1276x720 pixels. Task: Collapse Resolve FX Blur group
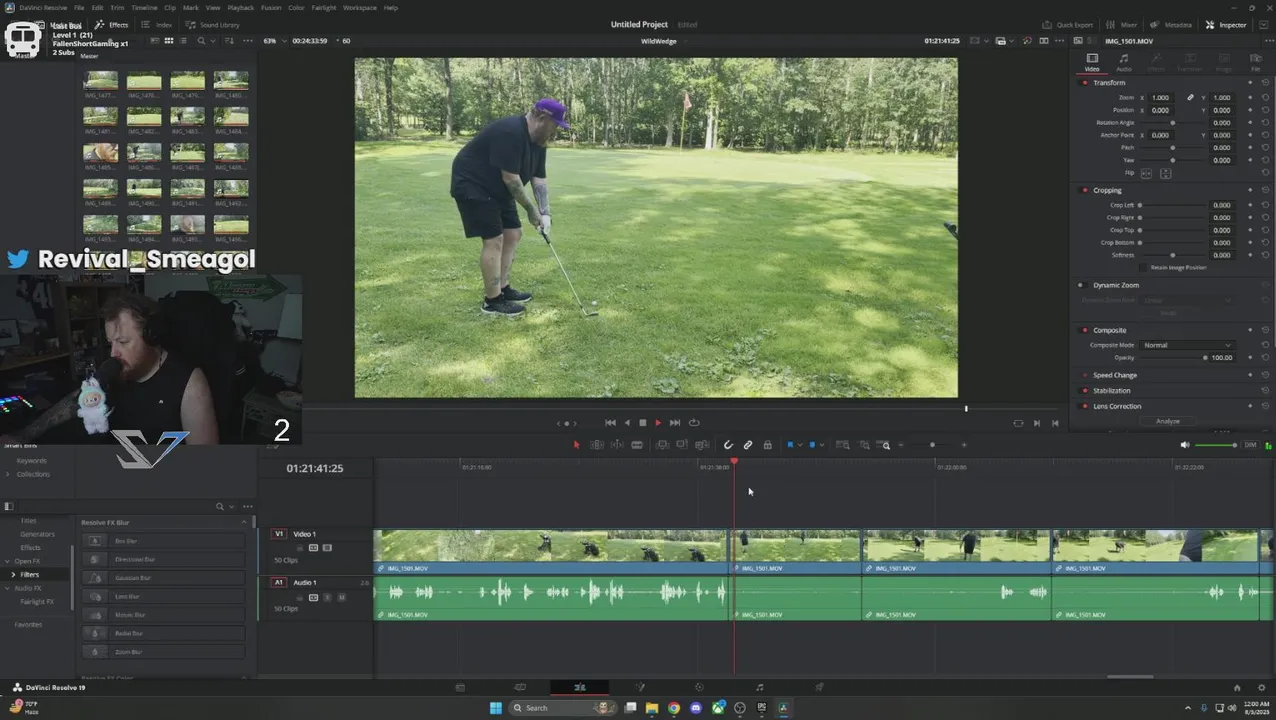coord(244,522)
